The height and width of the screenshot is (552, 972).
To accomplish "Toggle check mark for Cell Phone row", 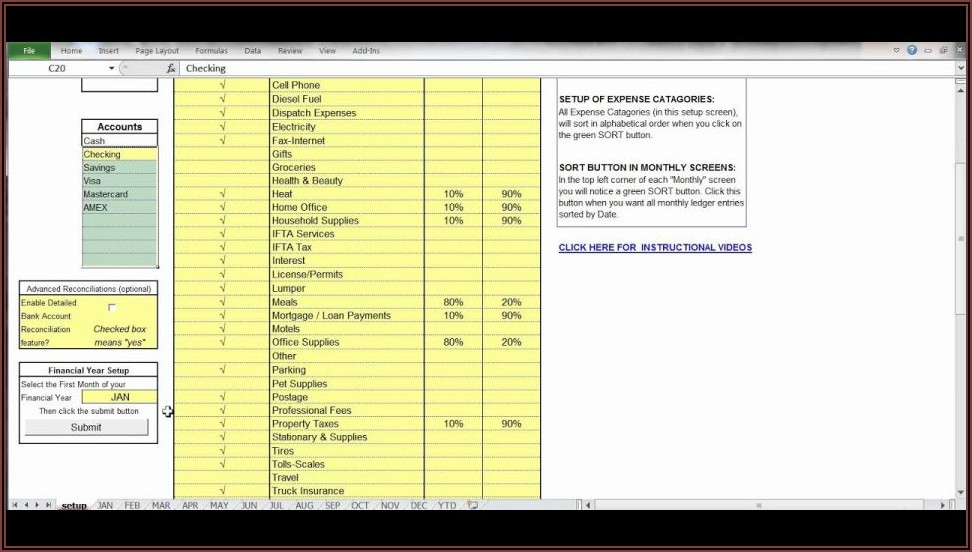I will click(x=223, y=85).
